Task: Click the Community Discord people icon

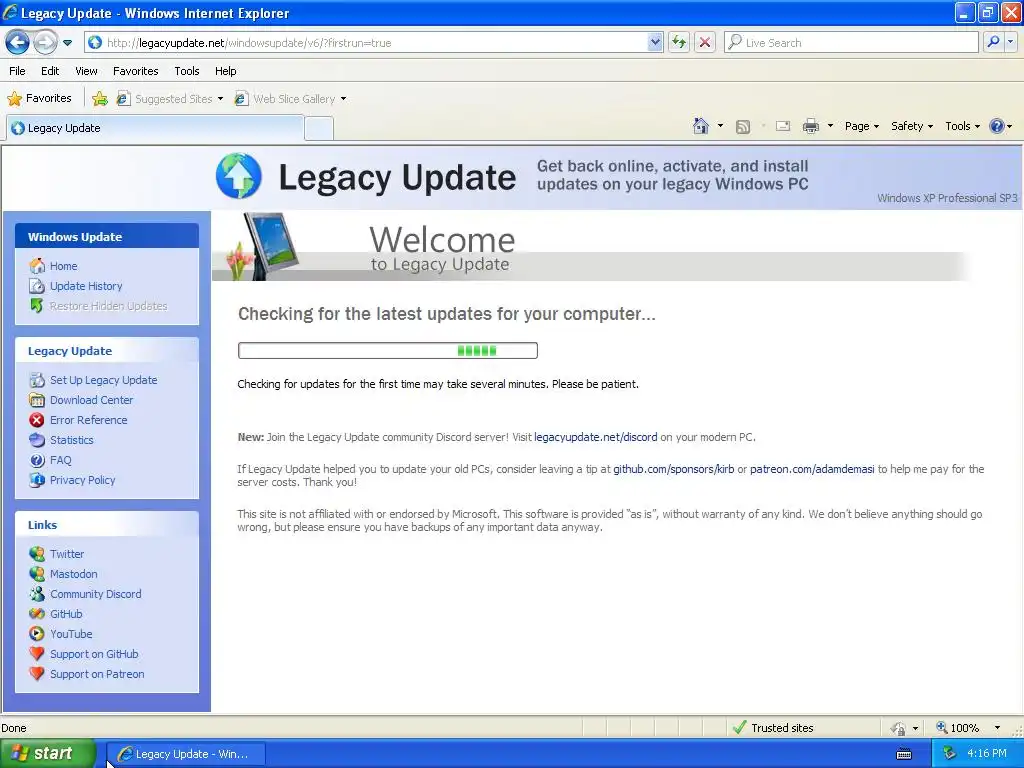Action: tap(37, 594)
